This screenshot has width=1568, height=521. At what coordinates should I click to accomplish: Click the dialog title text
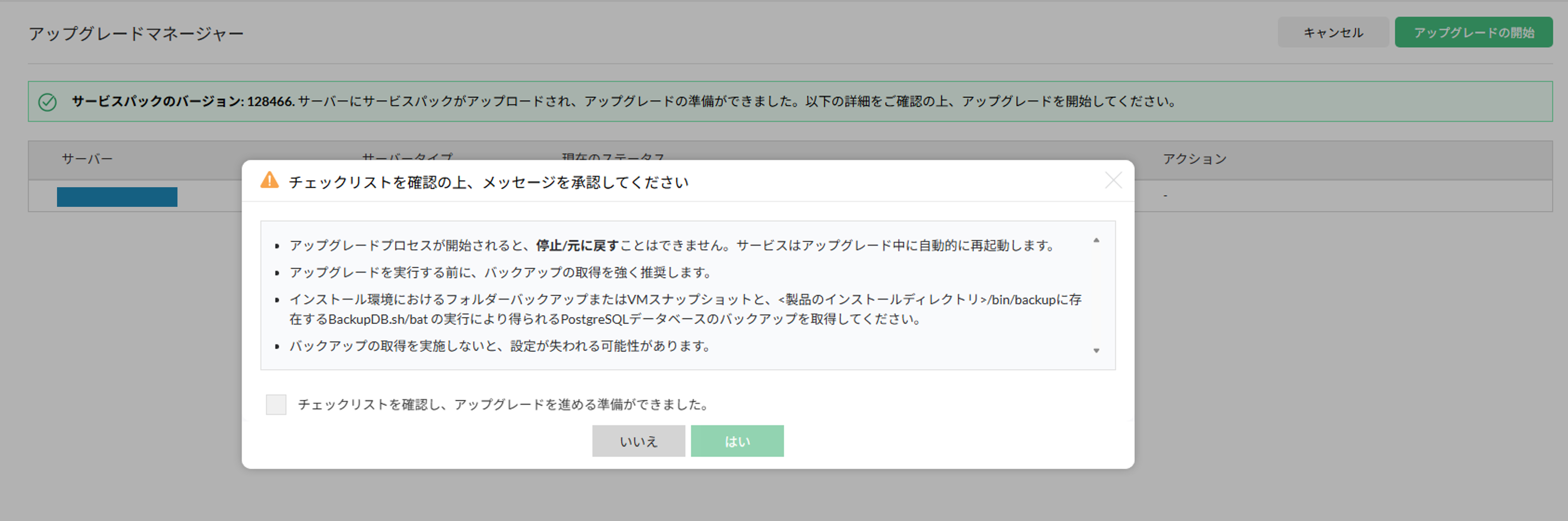(x=488, y=182)
